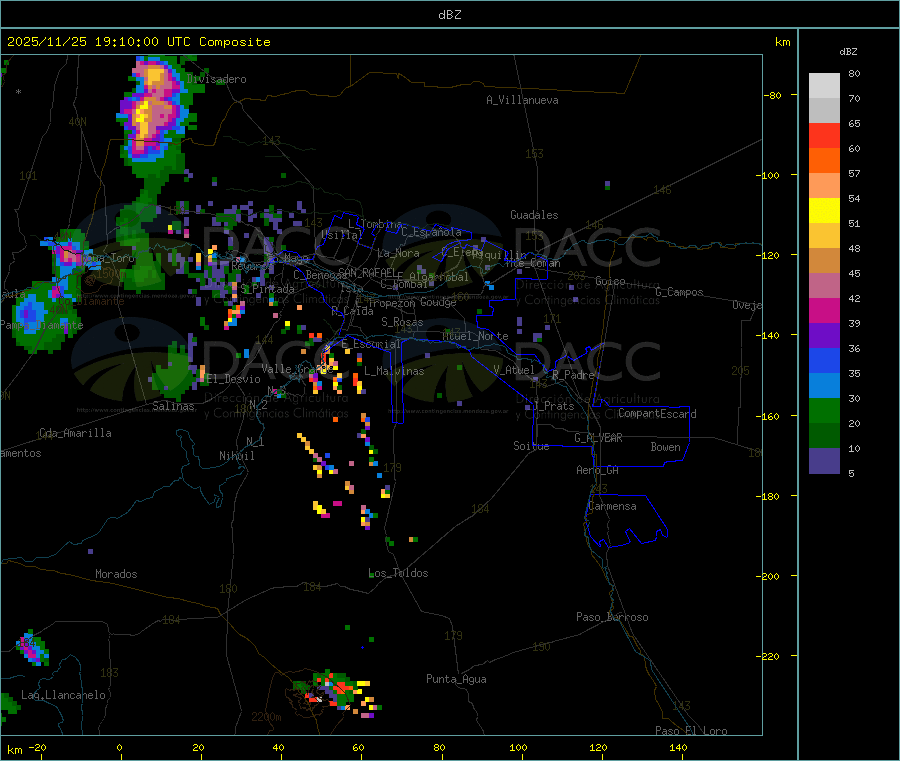Click the 'L_Malvinas' place label
900x761 pixels.
(x=394, y=371)
